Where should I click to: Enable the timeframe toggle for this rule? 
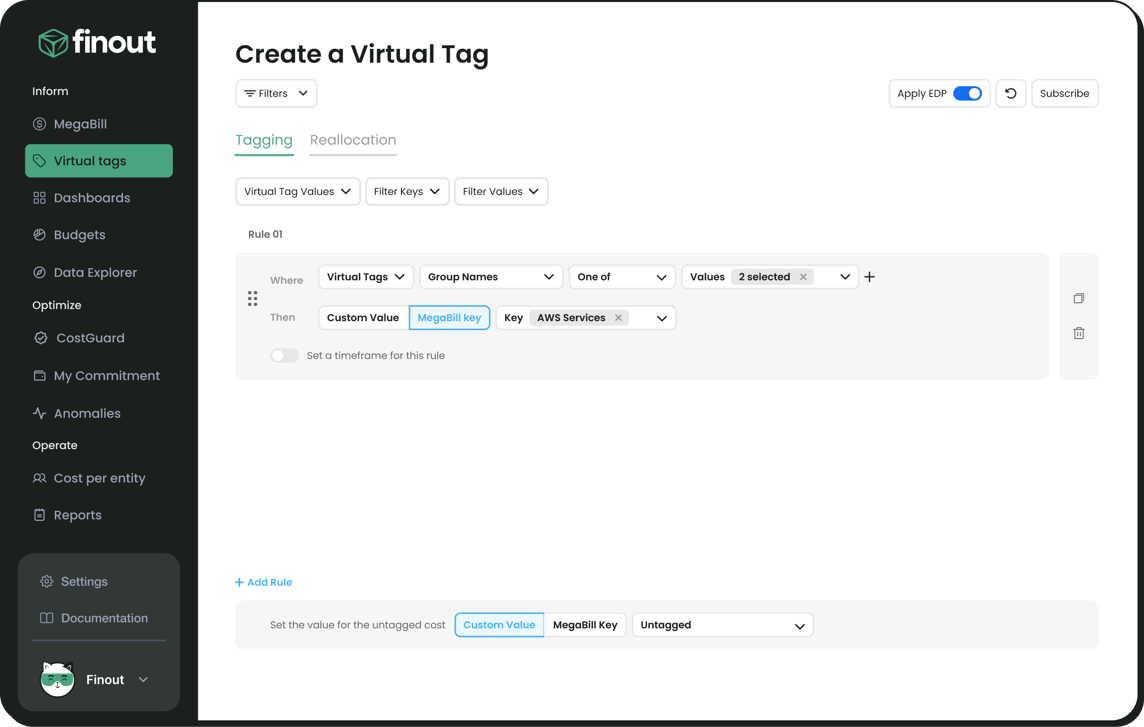coord(283,355)
